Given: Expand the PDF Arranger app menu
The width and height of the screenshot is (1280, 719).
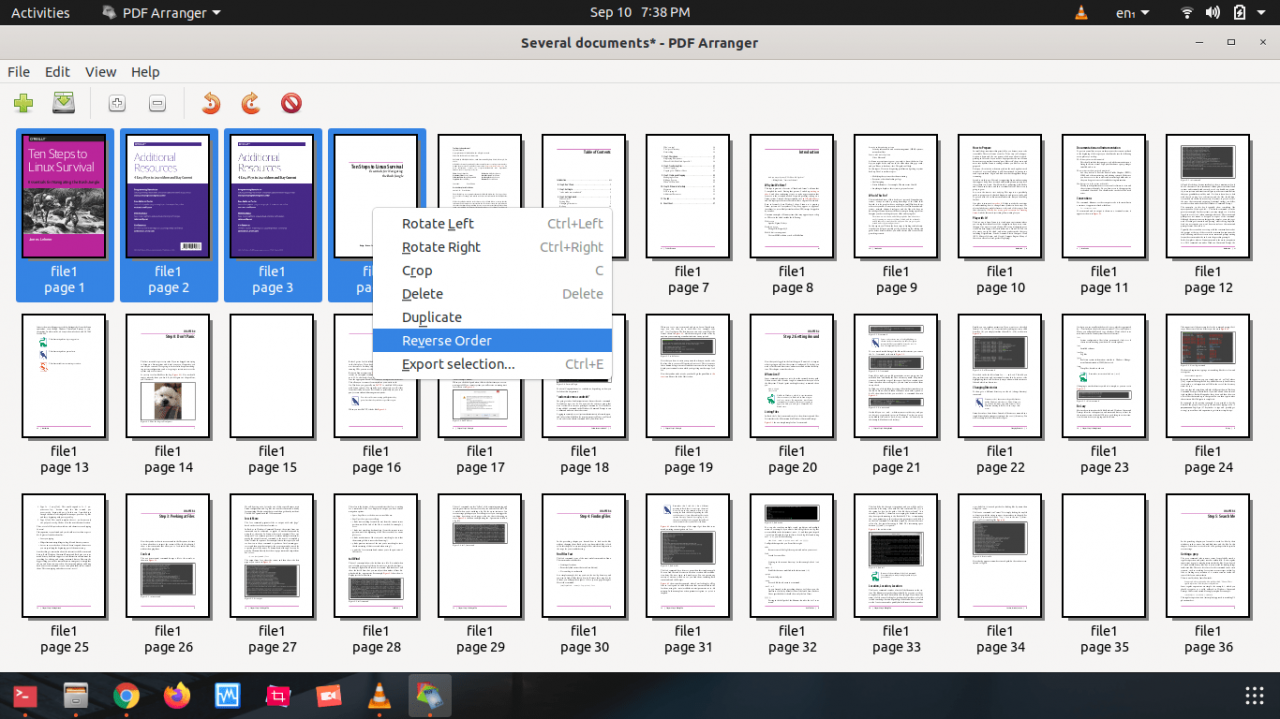Looking at the screenshot, I should pyautogui.click(x=162, y=13).
